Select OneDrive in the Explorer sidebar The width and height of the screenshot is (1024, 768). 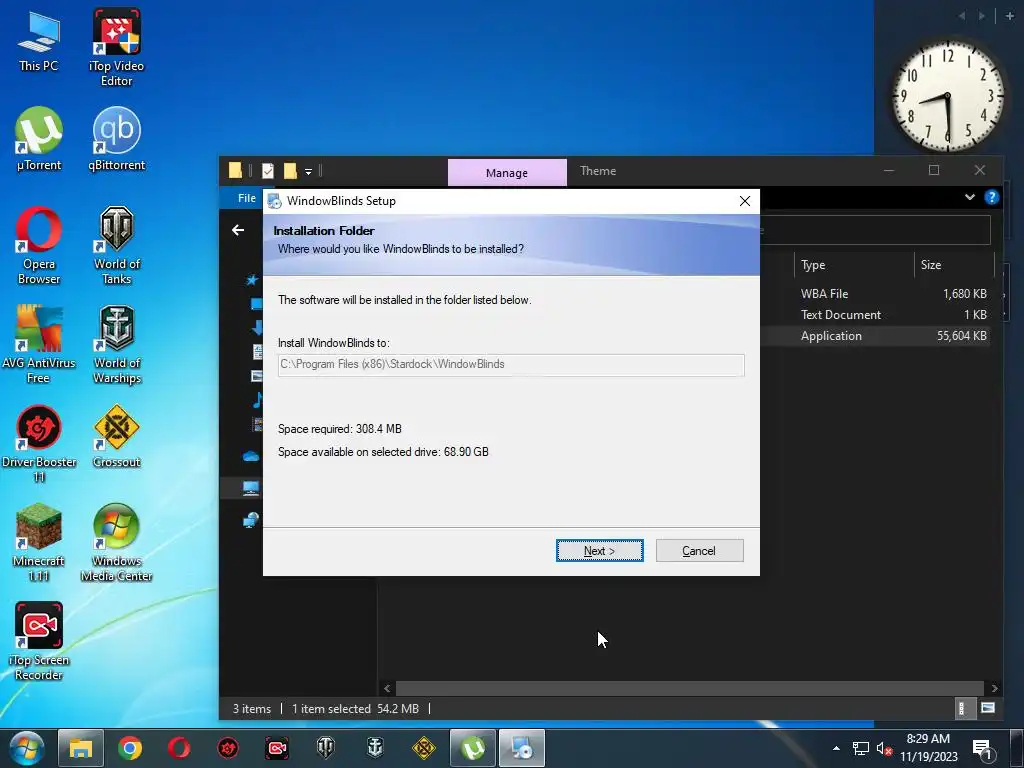[251, 456]
